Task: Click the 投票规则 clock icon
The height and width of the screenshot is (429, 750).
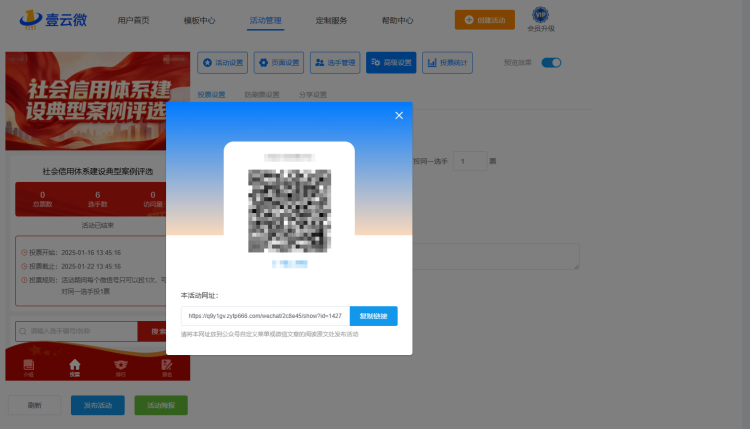Action: 24,280
